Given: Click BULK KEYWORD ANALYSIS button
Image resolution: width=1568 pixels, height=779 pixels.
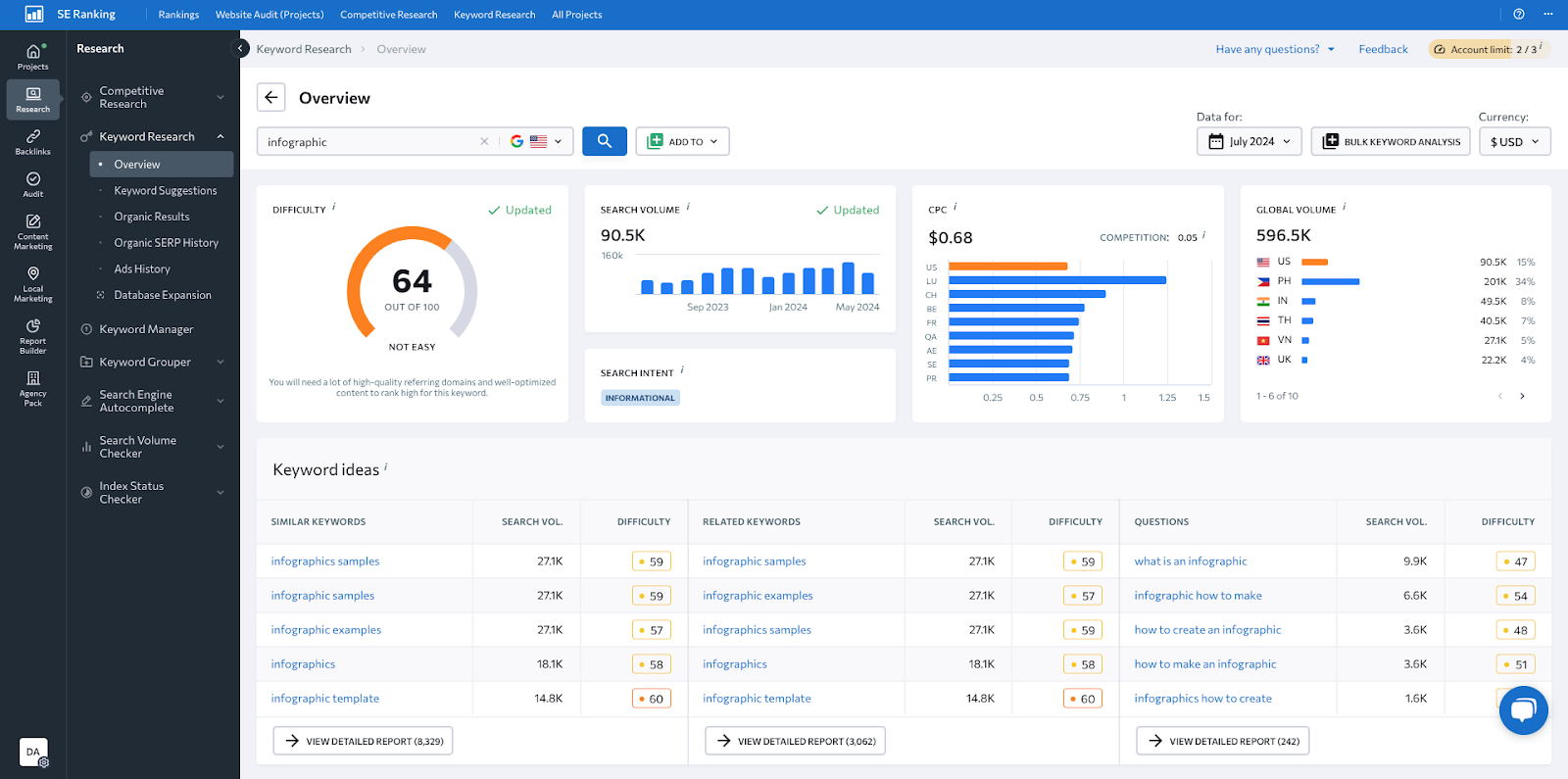Looking at the screenshot, I should 1392,141.
